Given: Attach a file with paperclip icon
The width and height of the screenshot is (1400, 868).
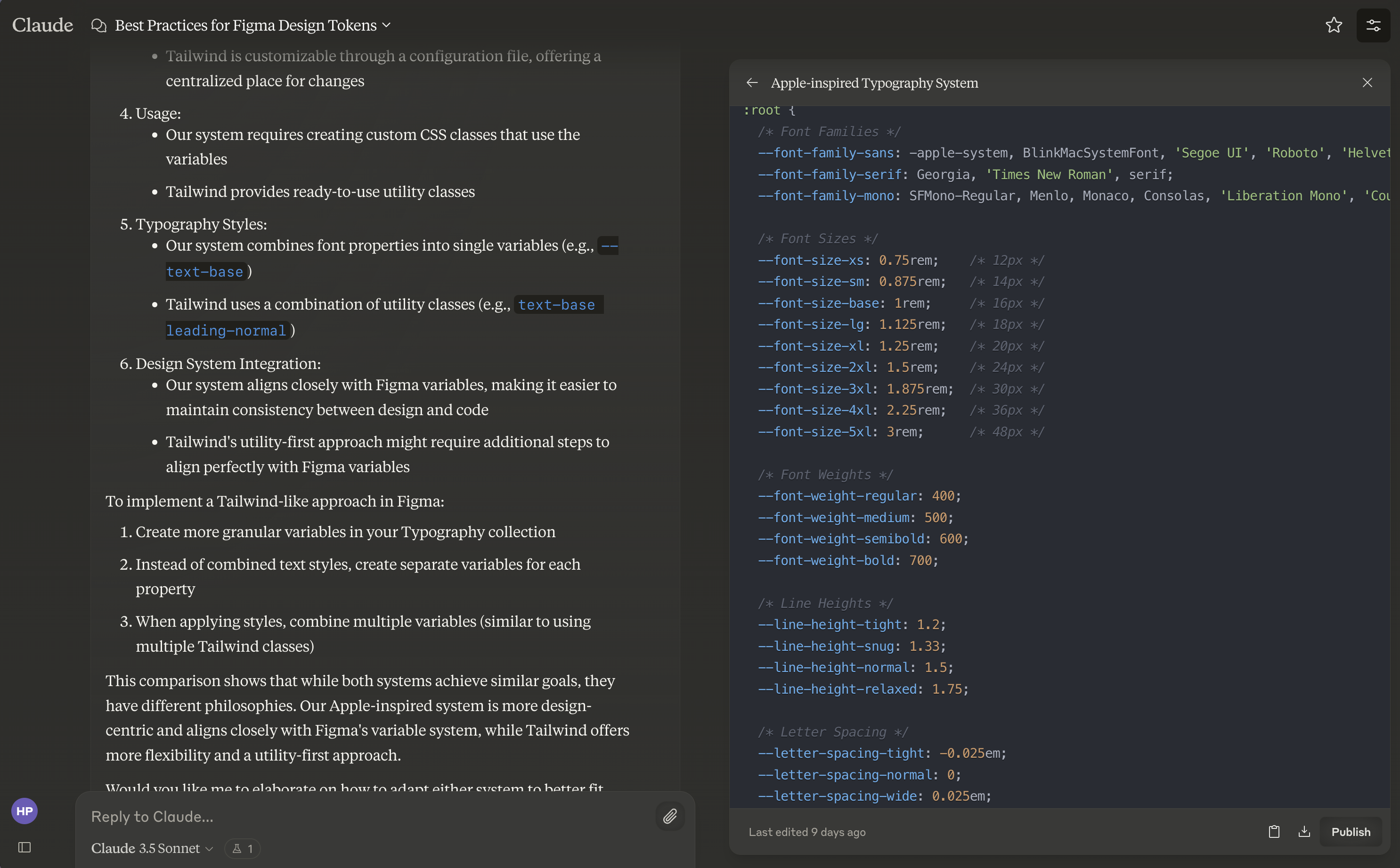Looking at the screenshot, I should (x=669, y=816).
